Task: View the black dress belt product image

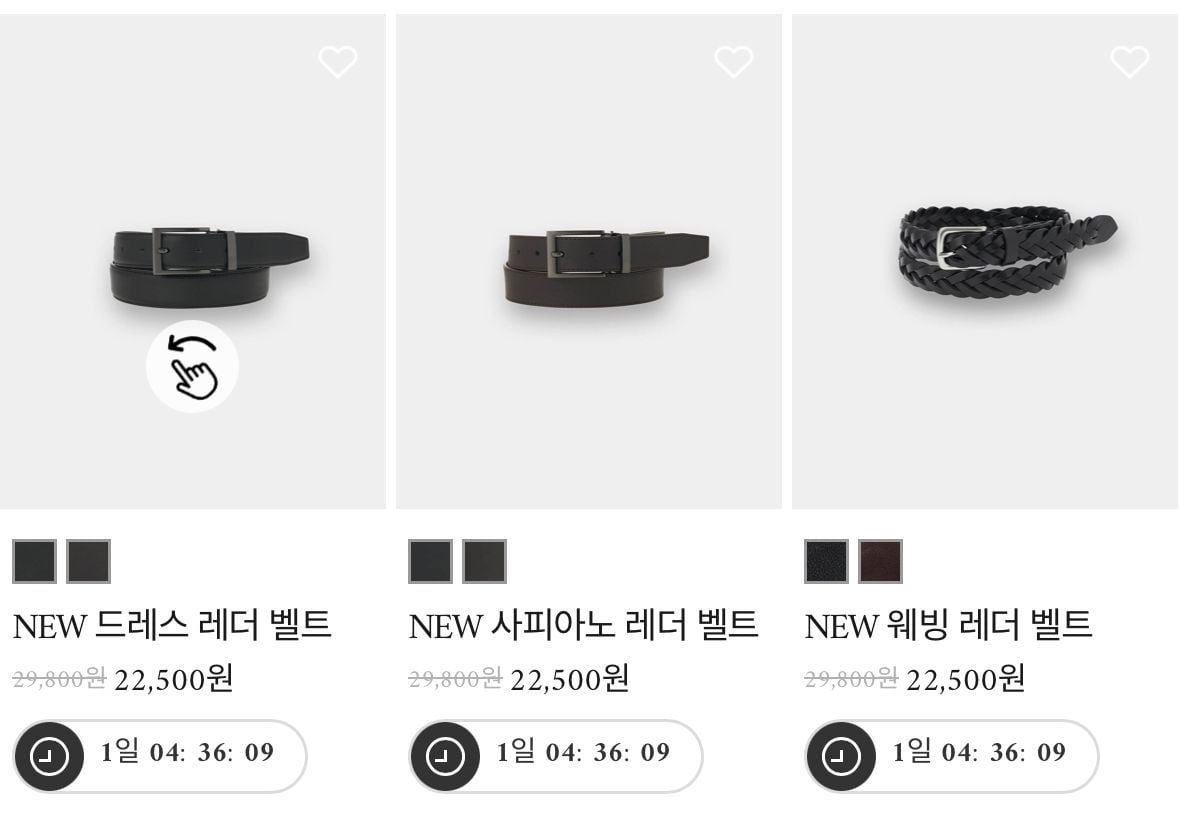Action: click(210, 267)
